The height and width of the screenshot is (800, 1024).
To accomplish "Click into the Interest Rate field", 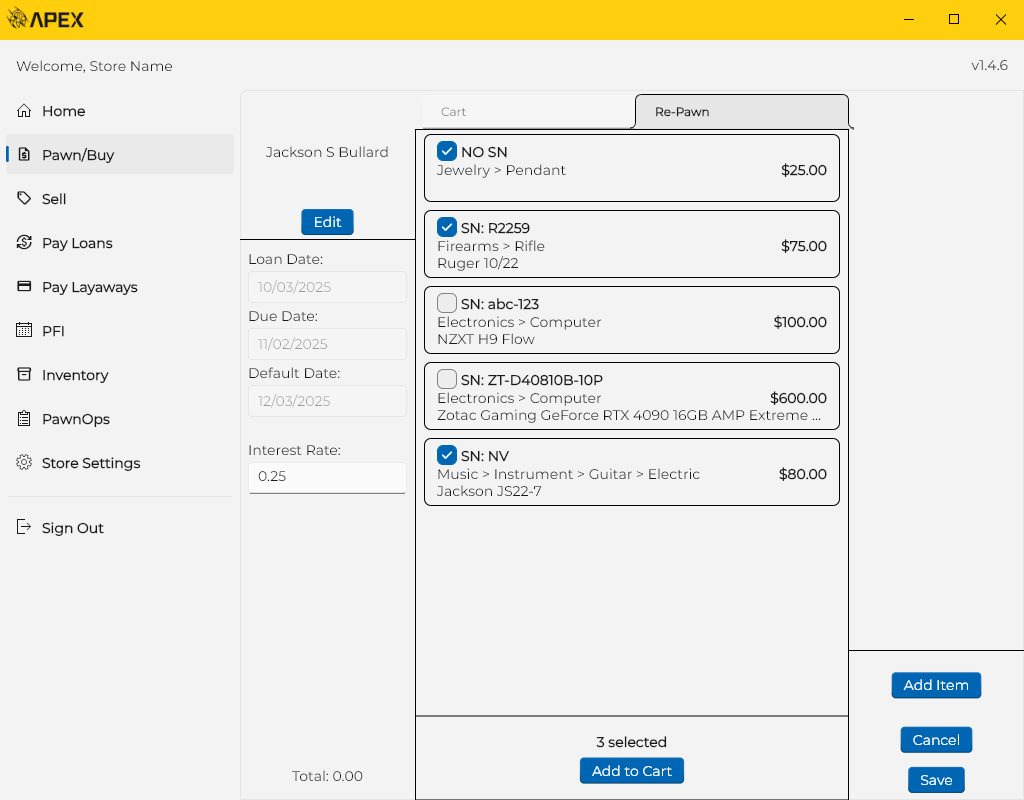I will [x=327, y=477].
